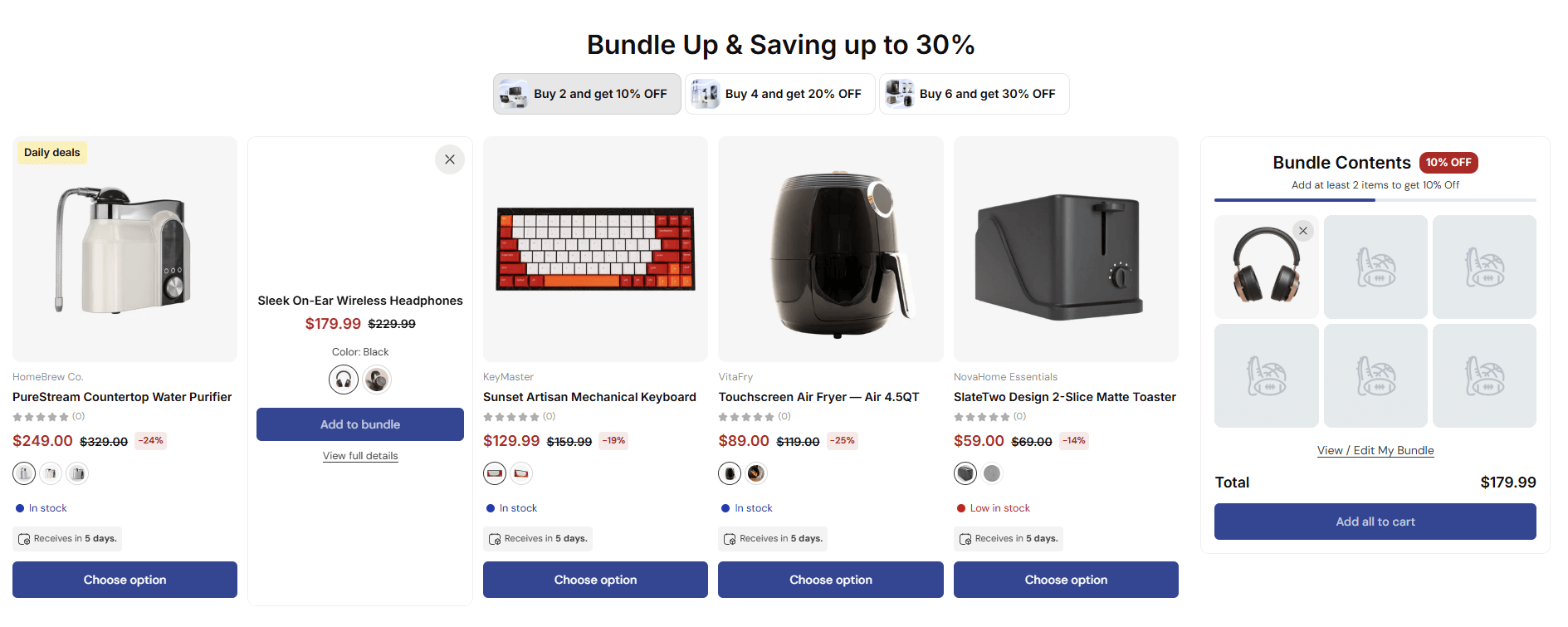Click the delivery calendar icon on the Water Purifier card
Viewport: 1568px width, 627px height.
pos(23,538)
